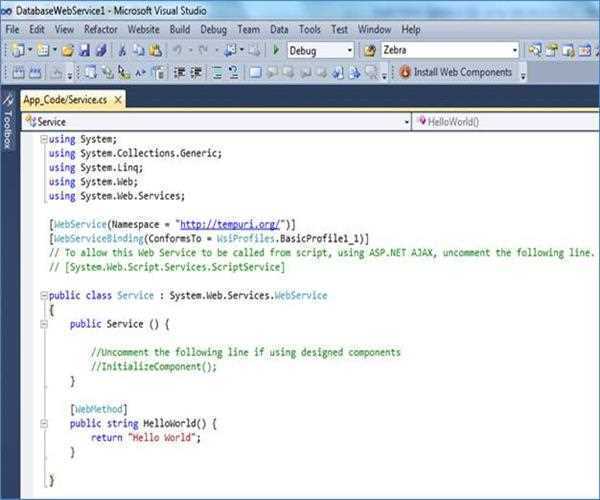Expand the HelloWorld() member dropdown

point(592,121)
